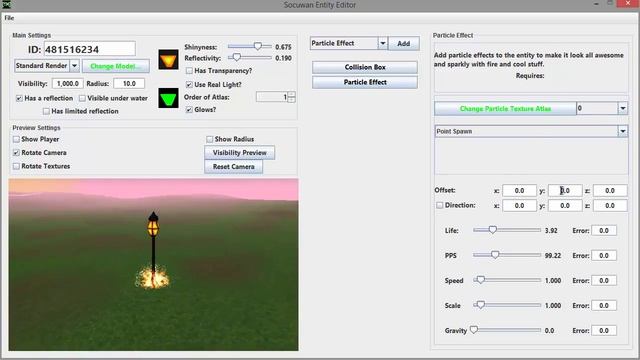Enable Rotate Textures checkbox

(16, 167)
